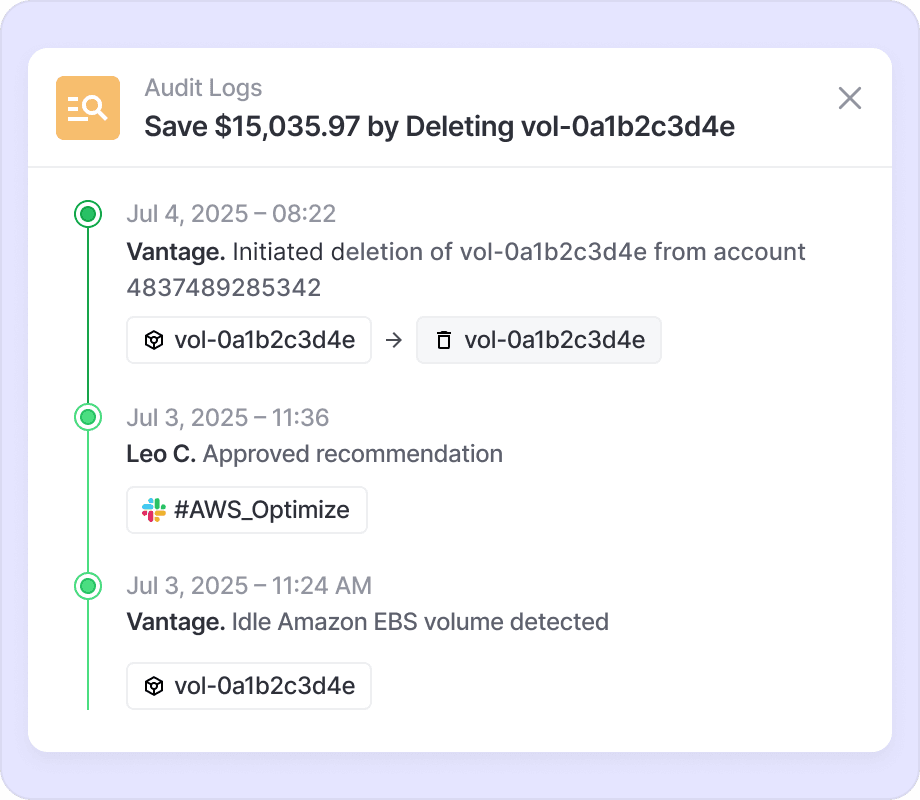This screenshot has width=920, height=800.
Task: Click the greyed deleted vol-0a1b2c3d4e chip label
Action: point(554,340)
